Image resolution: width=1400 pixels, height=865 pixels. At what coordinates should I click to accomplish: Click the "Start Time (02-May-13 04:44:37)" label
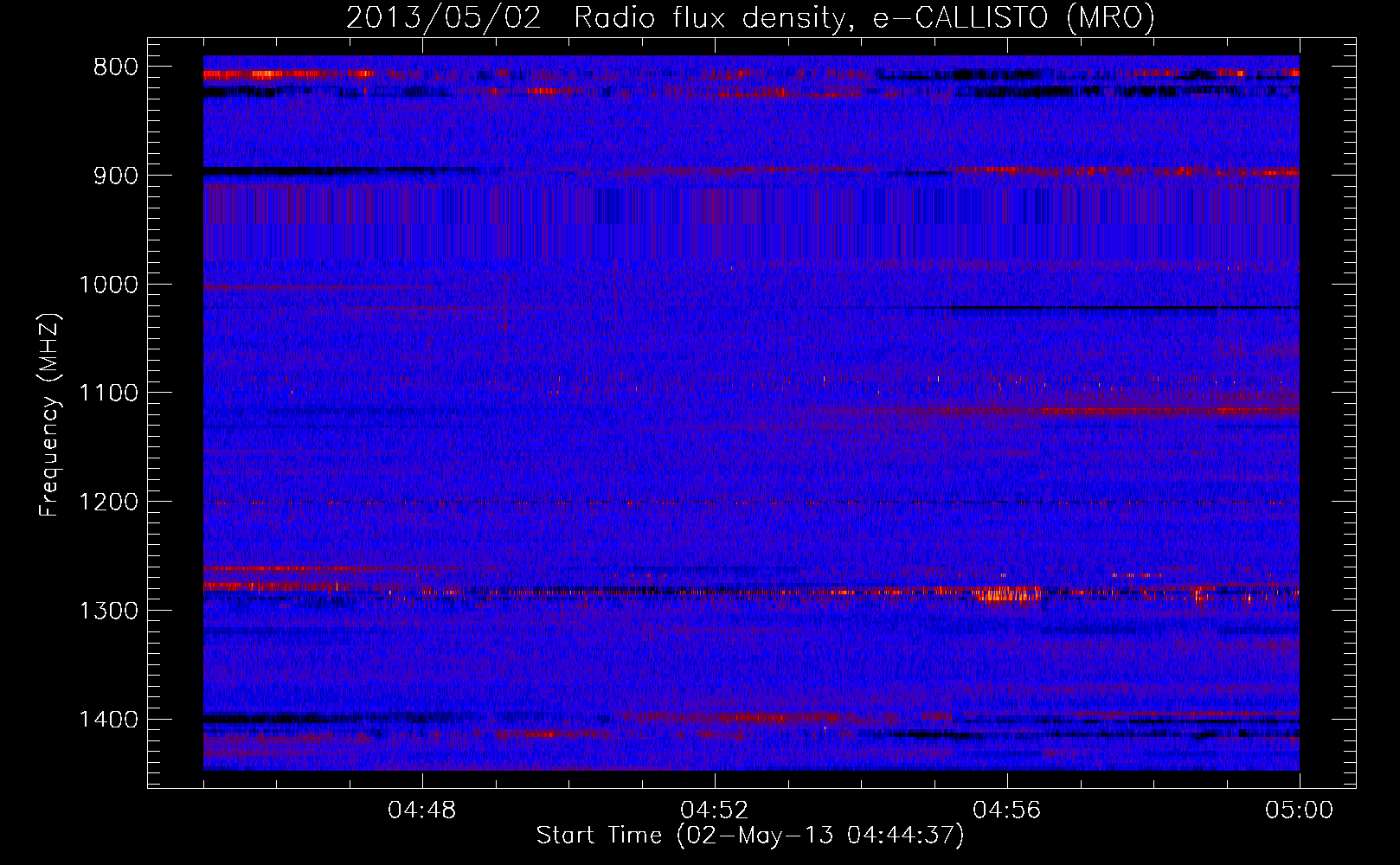point(749,836)
